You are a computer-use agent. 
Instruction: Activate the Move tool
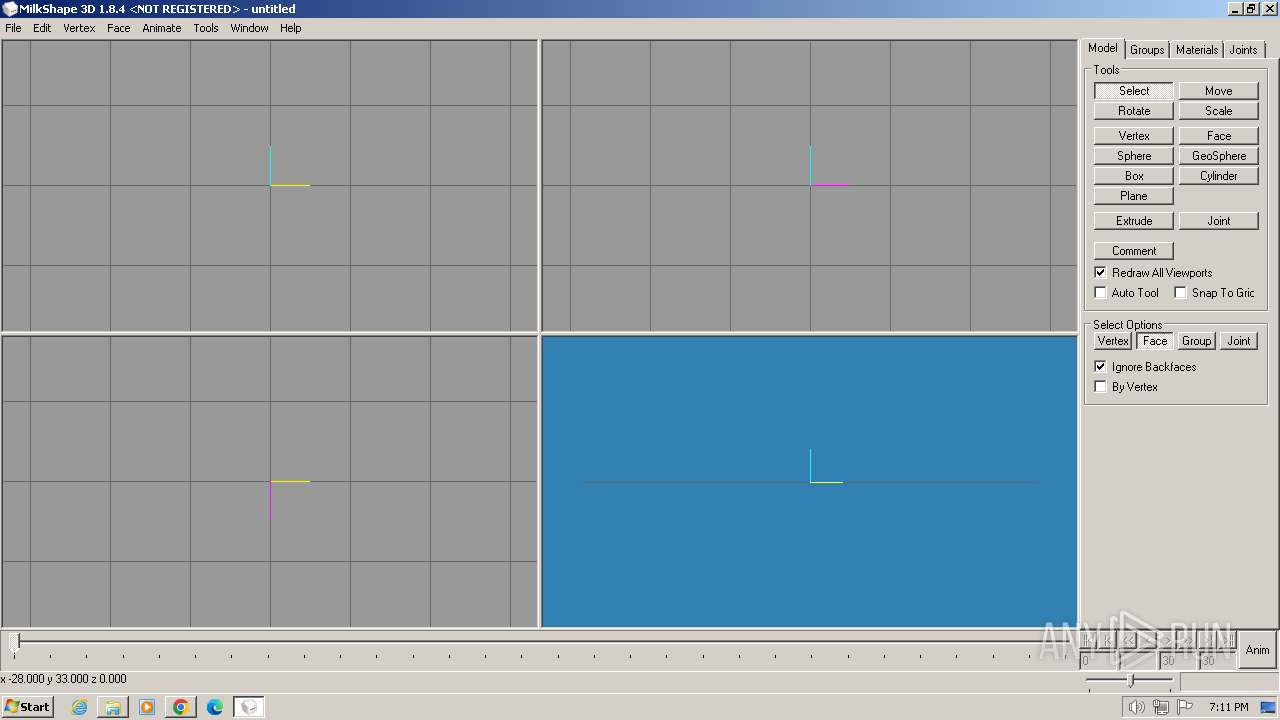pyautogui.click(x=1218, y=90)
